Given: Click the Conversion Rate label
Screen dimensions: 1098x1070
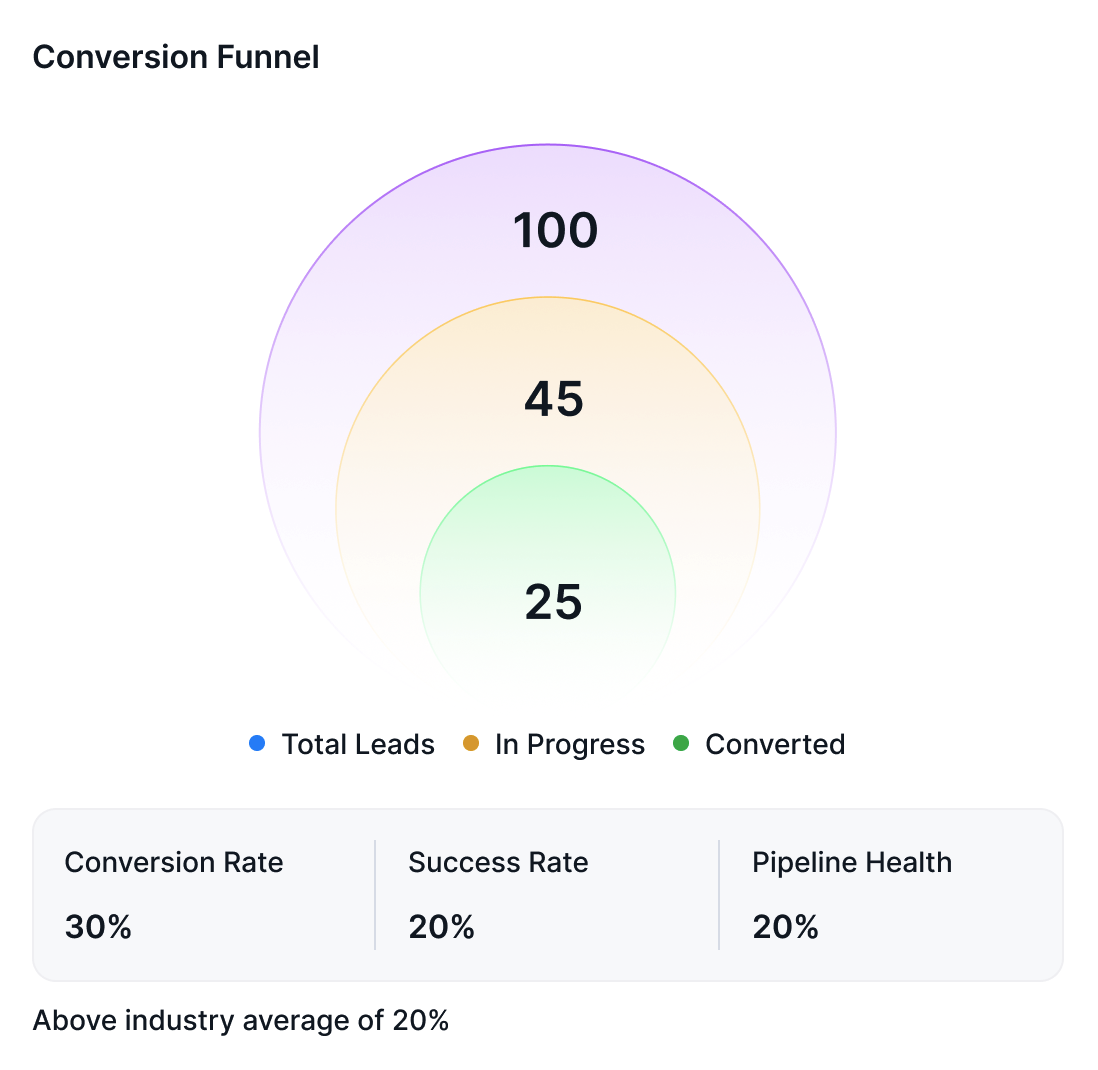Looking at the screenshot, I should [174, 862].
